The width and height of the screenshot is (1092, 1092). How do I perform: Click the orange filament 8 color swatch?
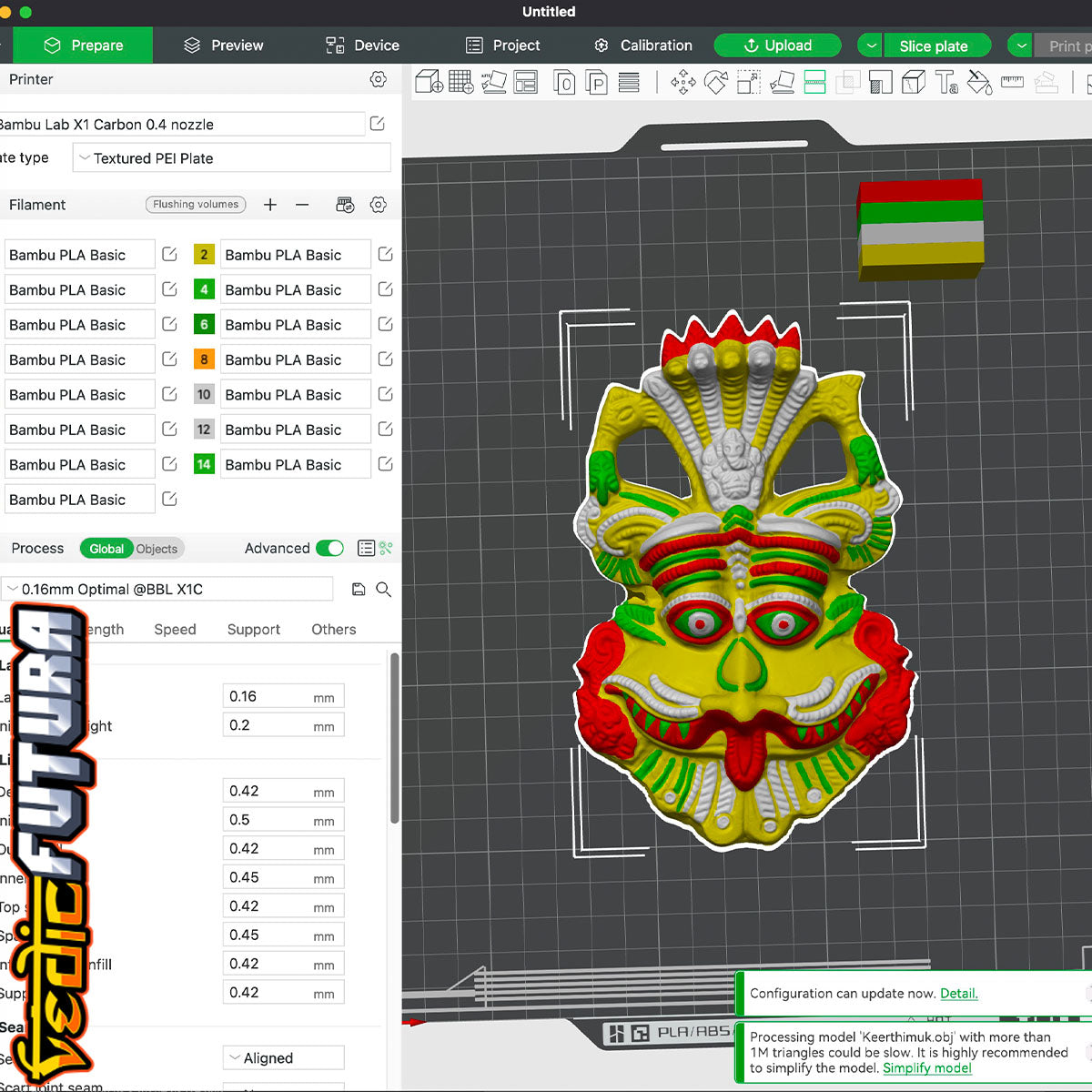tap(204, 359)
